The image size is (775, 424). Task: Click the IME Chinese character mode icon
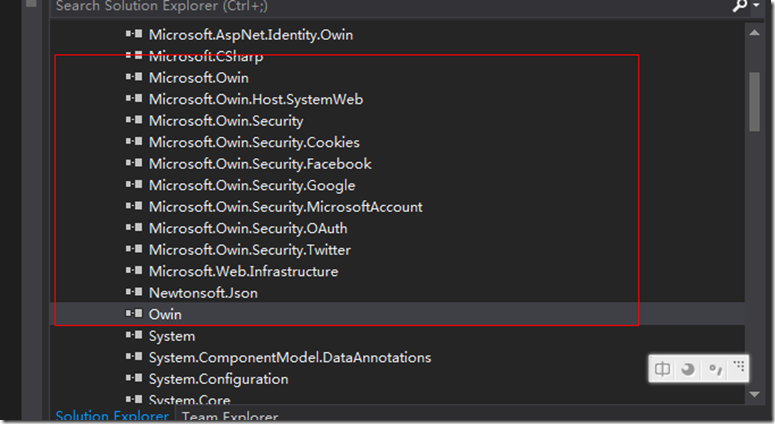[663, 369]
